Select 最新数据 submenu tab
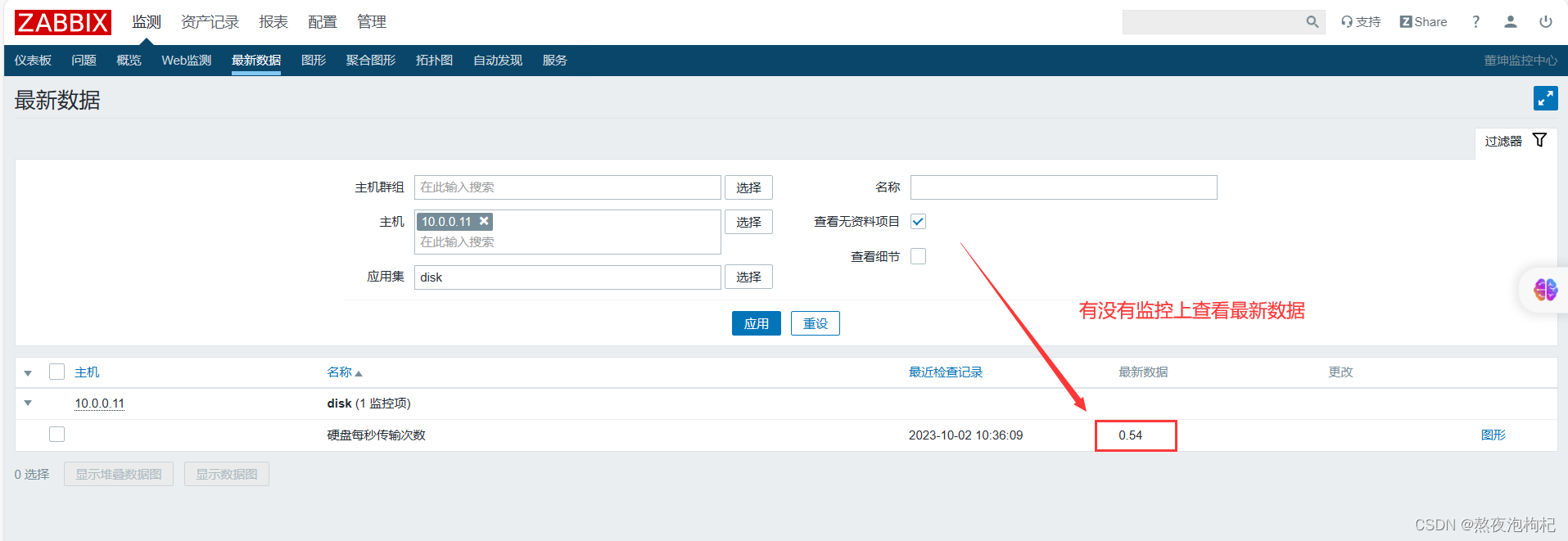Image resolution: width=1568 pixels, height=541 pixels. (x=256, y=61)
